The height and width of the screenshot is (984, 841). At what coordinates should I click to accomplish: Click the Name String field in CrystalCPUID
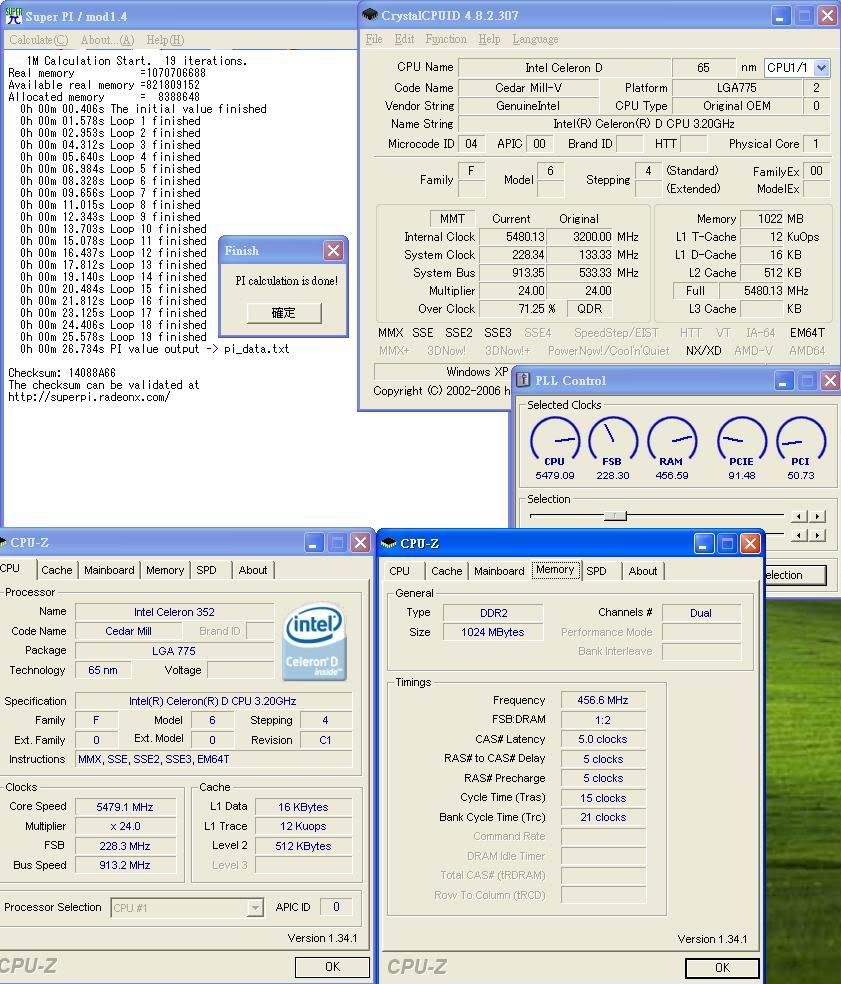(x=643, y=124)
